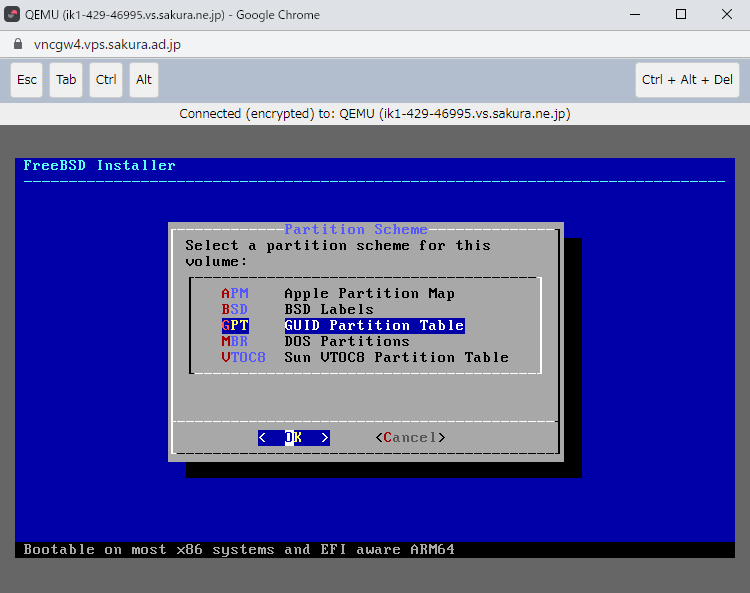The height and width of the screenshot is (593, 750).
Task: Click the Connected (encrypted) status bar
Action: click(374, 113)
